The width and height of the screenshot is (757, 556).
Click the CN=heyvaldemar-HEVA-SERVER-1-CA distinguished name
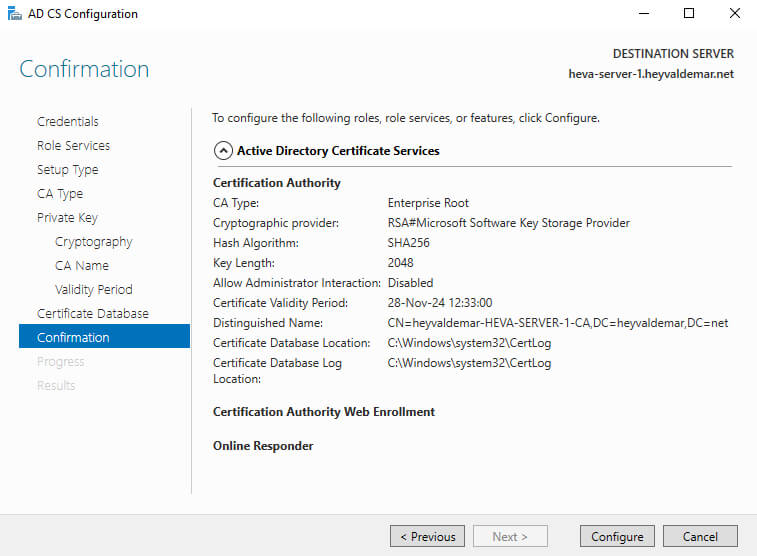tap(558, 323)
